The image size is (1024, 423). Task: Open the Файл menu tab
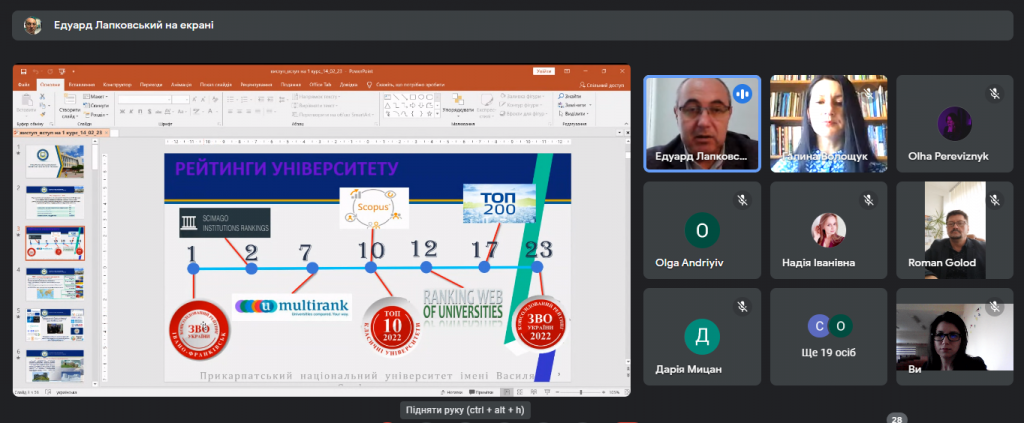24,85
